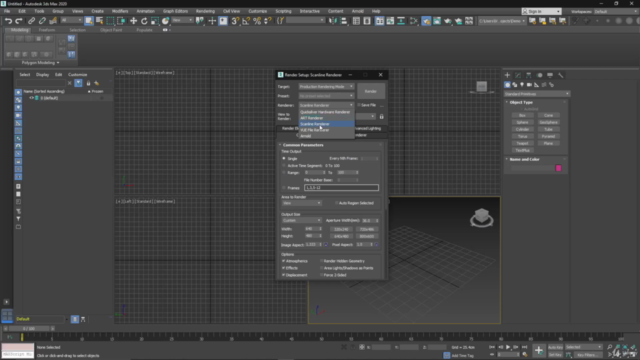Create a Teapot primitive
Image resolution: width=640 pixels, height=360 pixels.
click(522, 143)
